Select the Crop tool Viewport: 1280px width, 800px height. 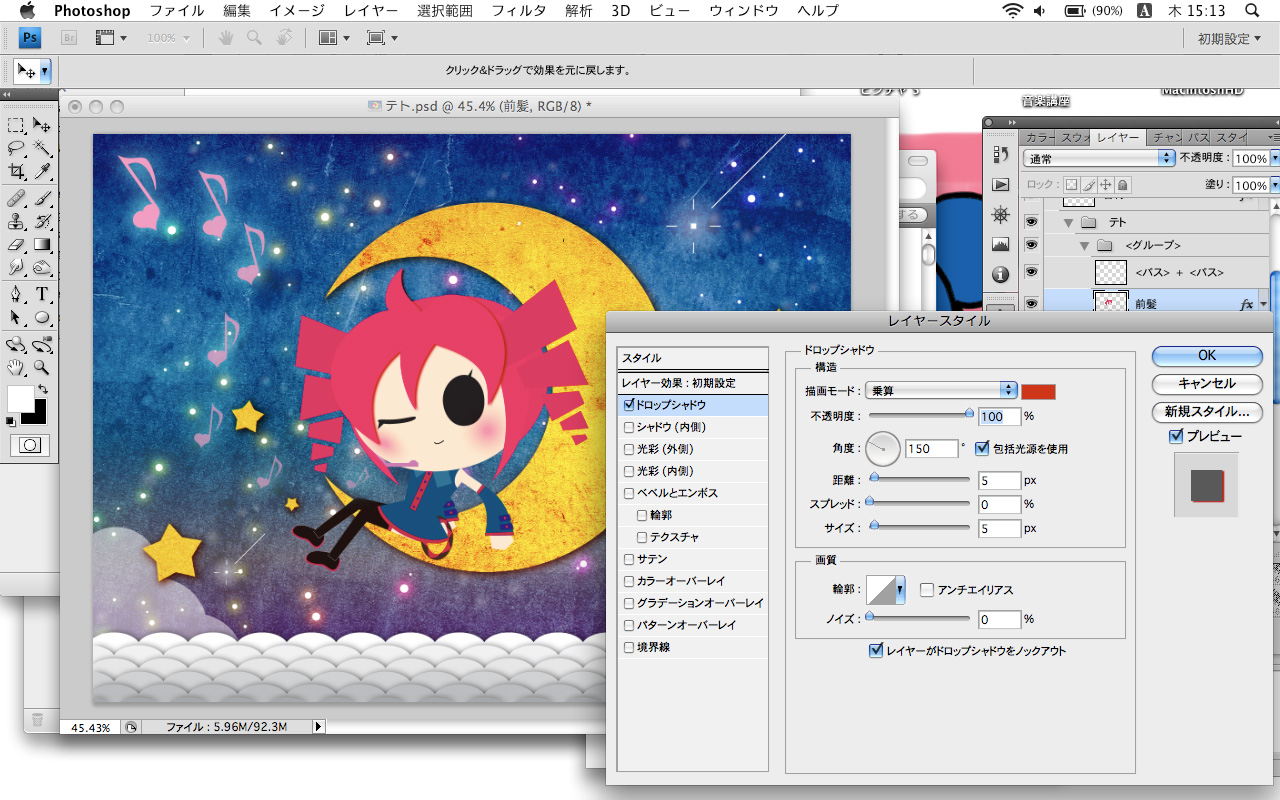tap(16, 171)
